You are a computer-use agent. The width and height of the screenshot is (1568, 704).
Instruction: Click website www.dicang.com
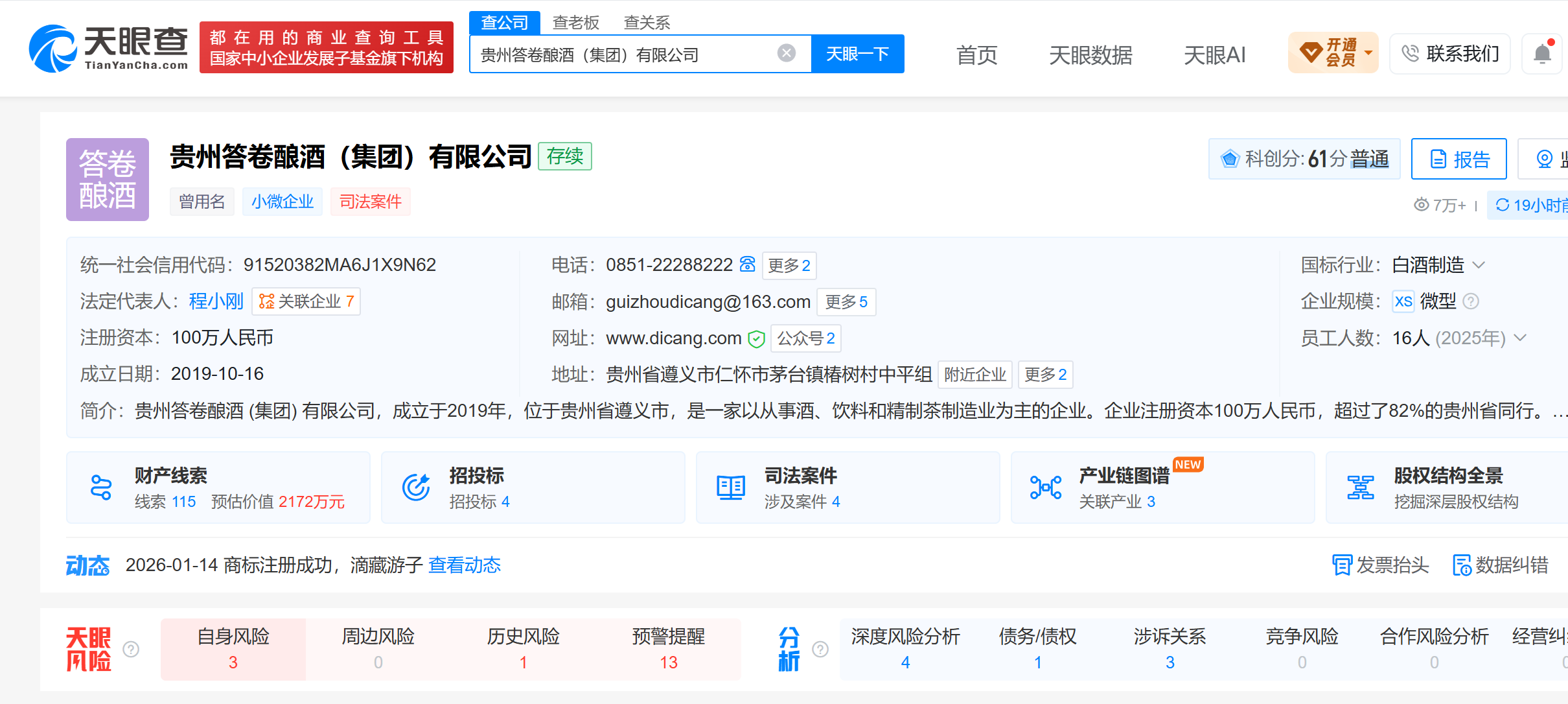[674, 338]
